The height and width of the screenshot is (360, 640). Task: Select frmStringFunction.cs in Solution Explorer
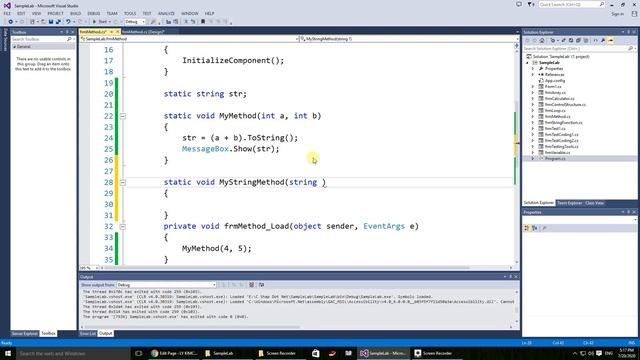coord(563,122)
